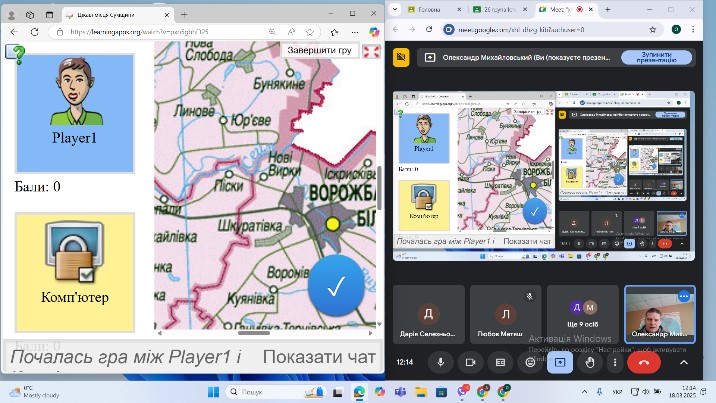Switch to the 26 група browser tab
The width and height of the screenshot is (716, 403).
[x=500, y=8]
